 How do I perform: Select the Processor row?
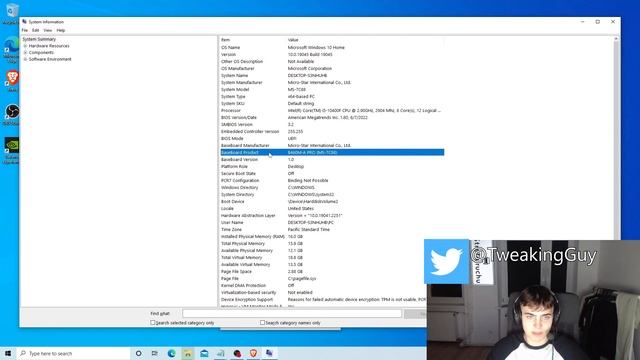point(332,111)
